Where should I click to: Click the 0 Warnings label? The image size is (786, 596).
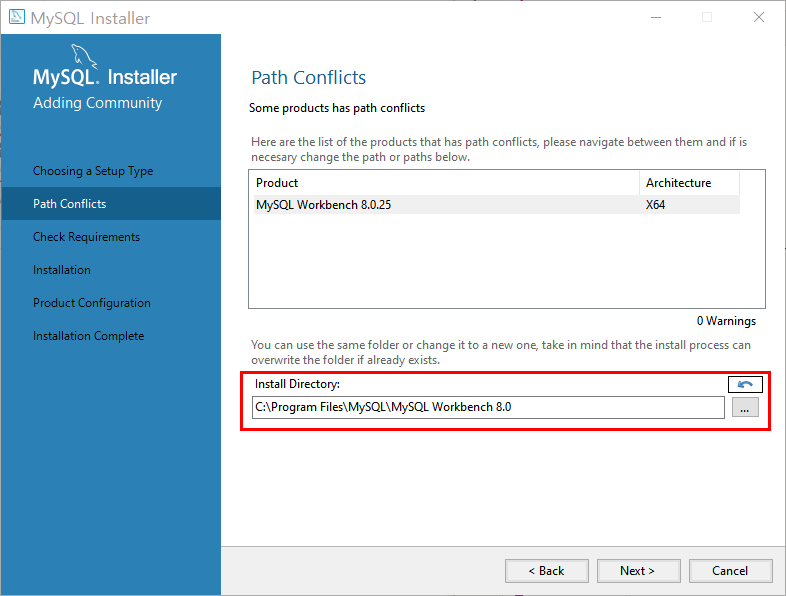(x=726, y=321)
